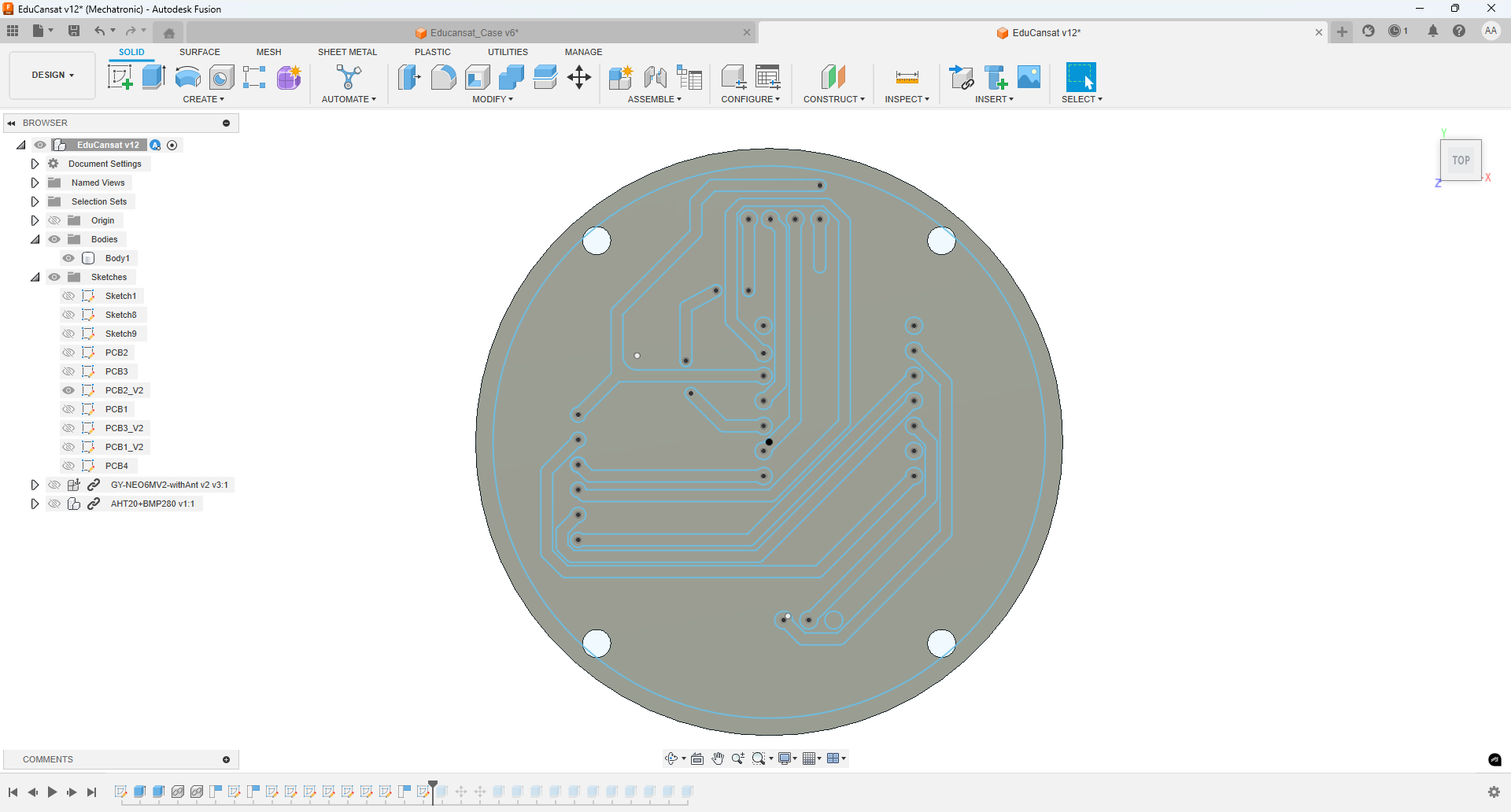Activate the Select tool icon
The width and height of the screenshot is (1511, 812).
tap(1081, 77)
